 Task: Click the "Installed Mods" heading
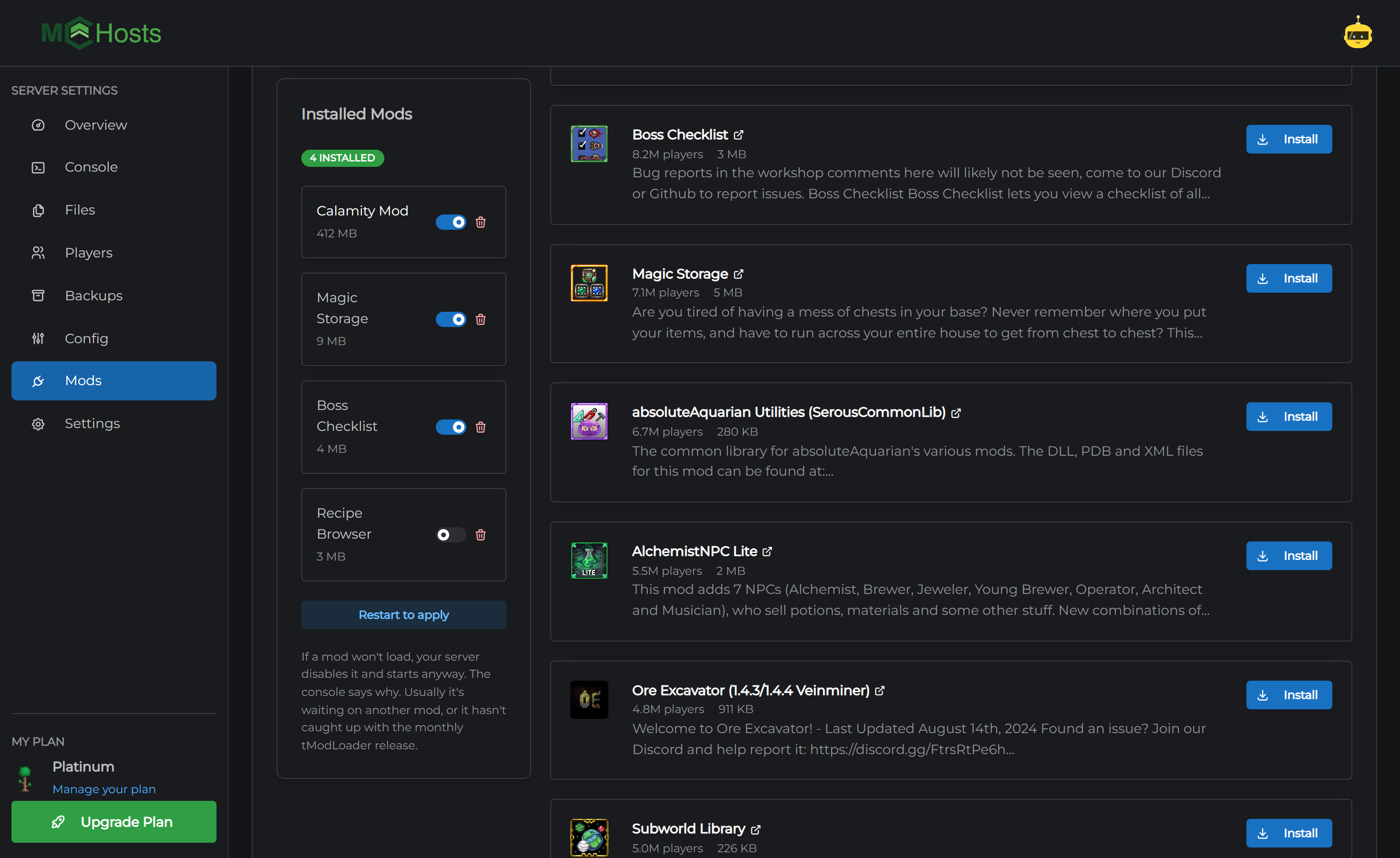(x=357, y=114)
